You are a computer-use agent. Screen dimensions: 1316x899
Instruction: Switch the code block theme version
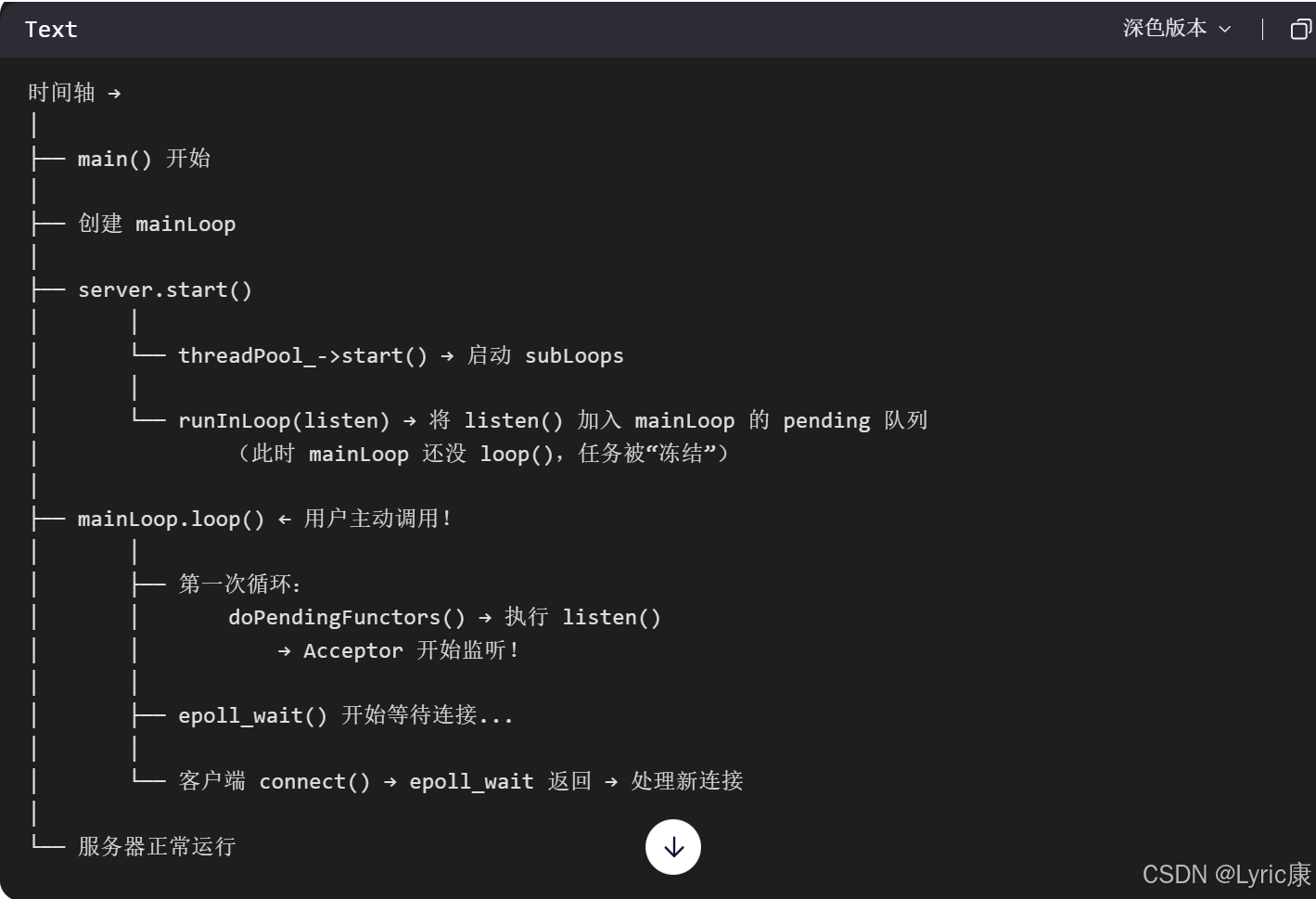pos(1178,29)
